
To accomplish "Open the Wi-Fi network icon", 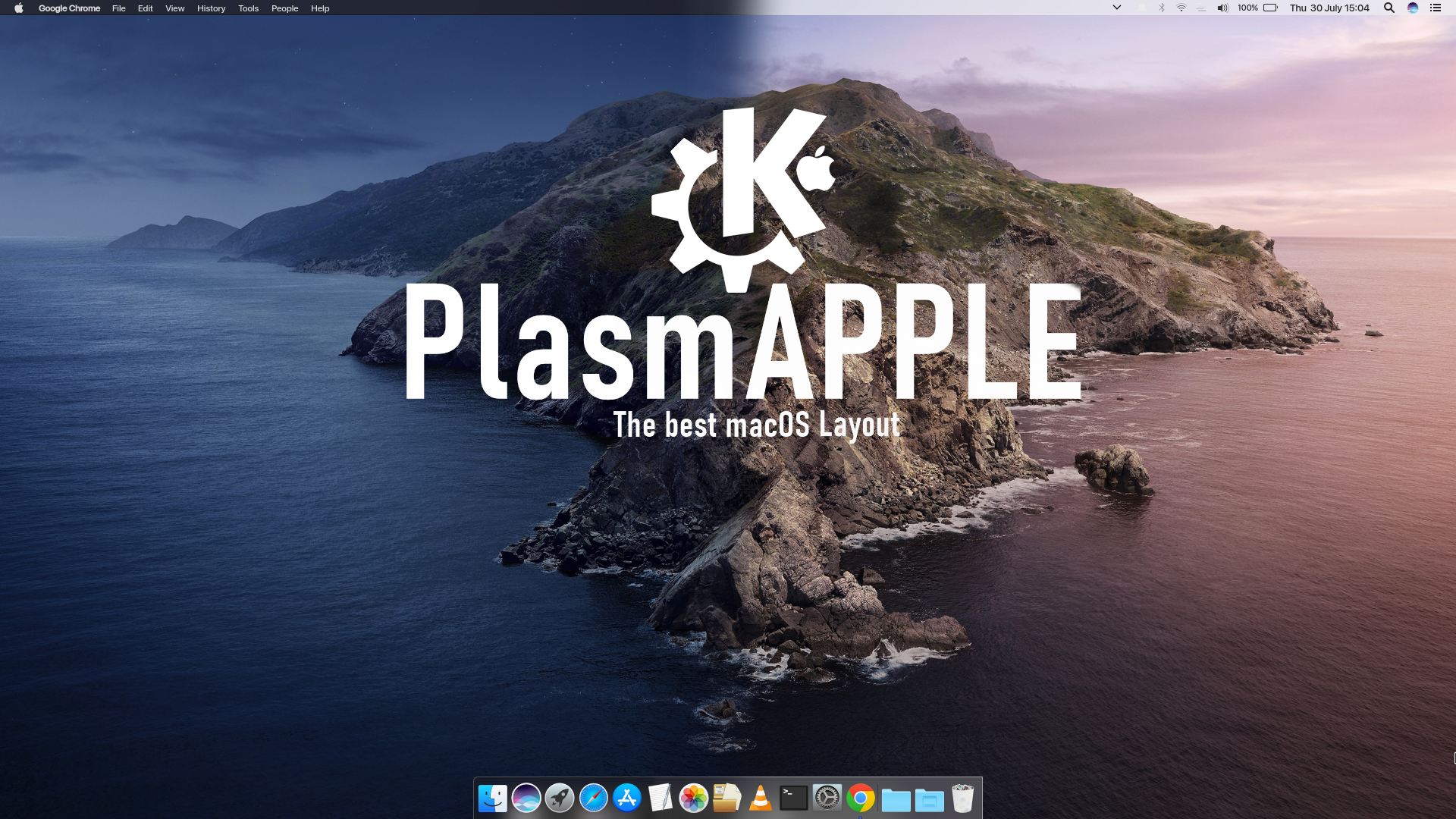I will click(x=1181, y=8).
